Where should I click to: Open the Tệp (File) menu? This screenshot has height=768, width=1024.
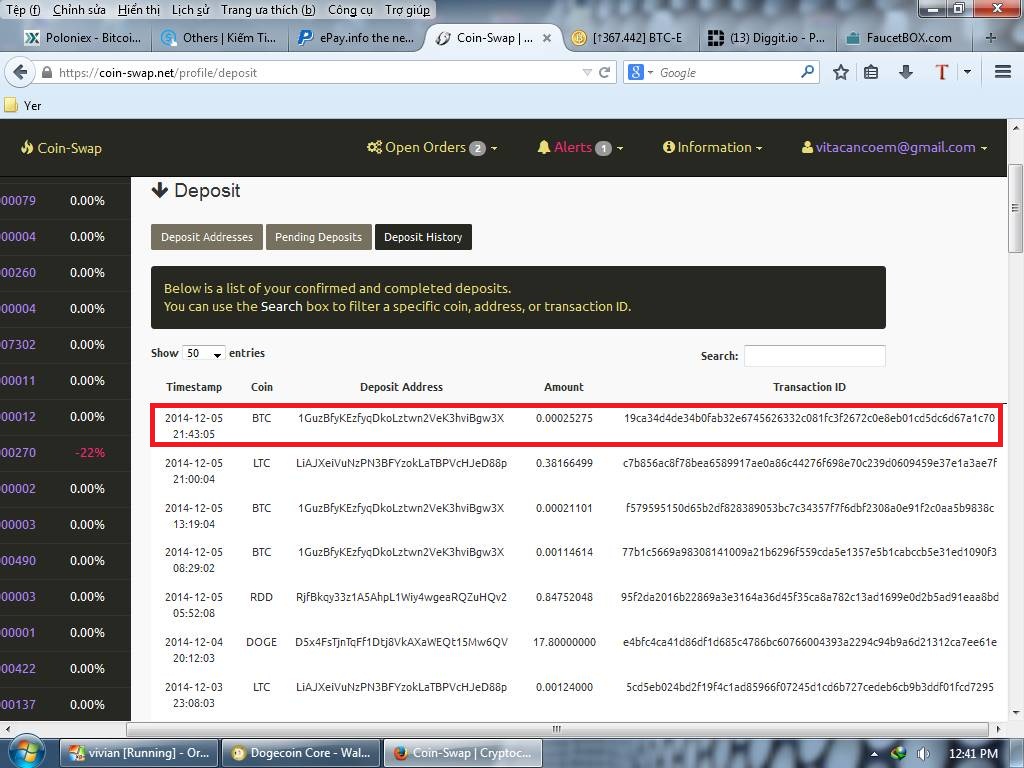[x=23, y=10]
